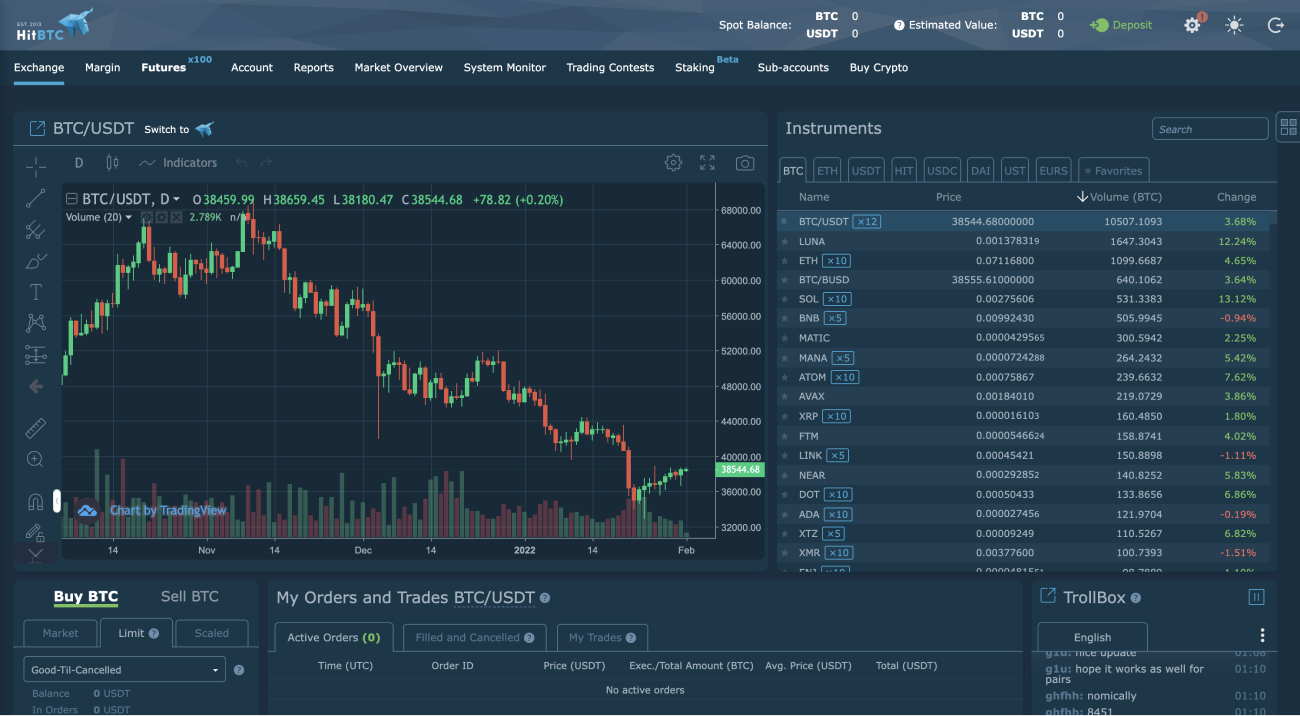Click the instruments Search field
Screen dimensions: 1300x716
(x=1210, y=128)
